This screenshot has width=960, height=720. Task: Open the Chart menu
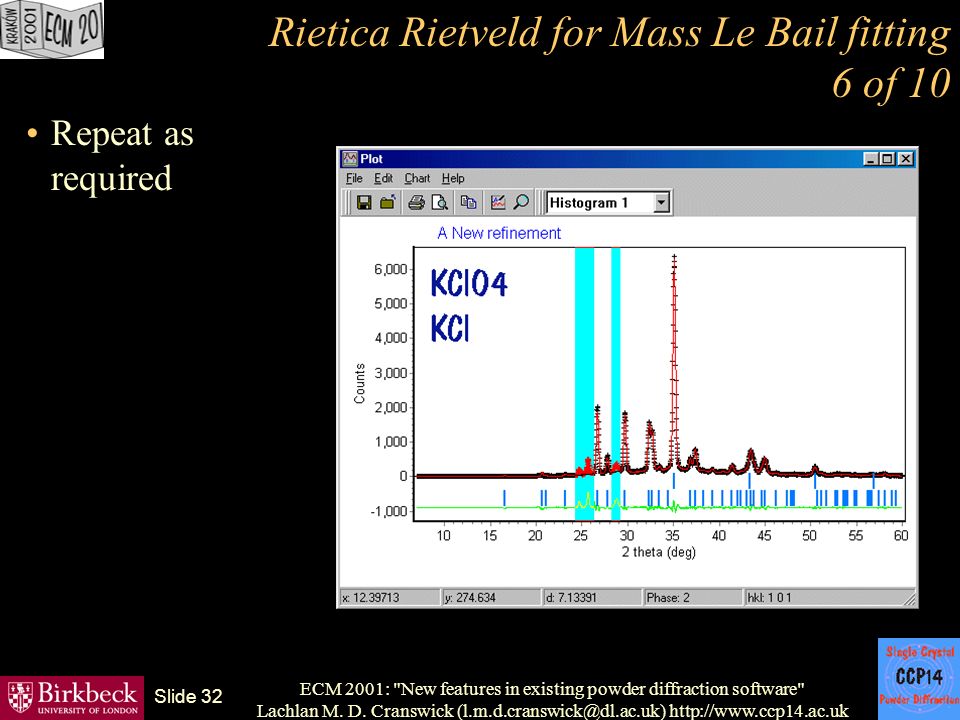[x=417, y=178]
